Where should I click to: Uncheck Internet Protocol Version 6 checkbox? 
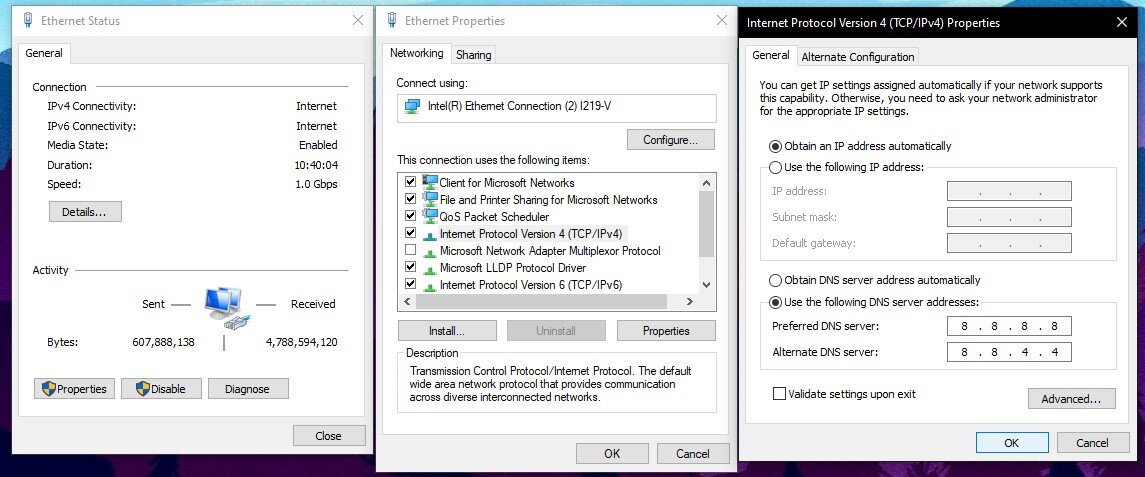[x=410, y=284]
